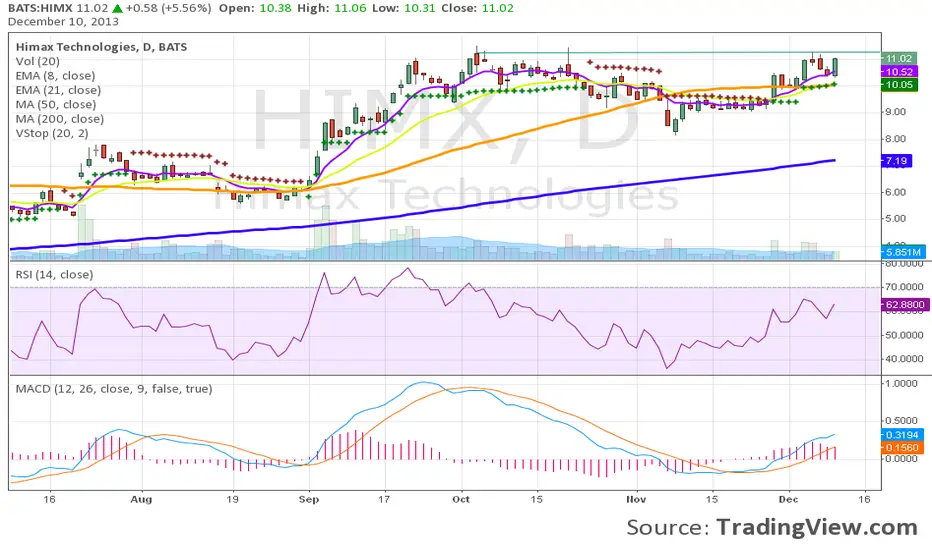The width and height of the screenshot is (932, 550).
Task: Click the EMA (21, close) indicator label
Action: point(58,90)
